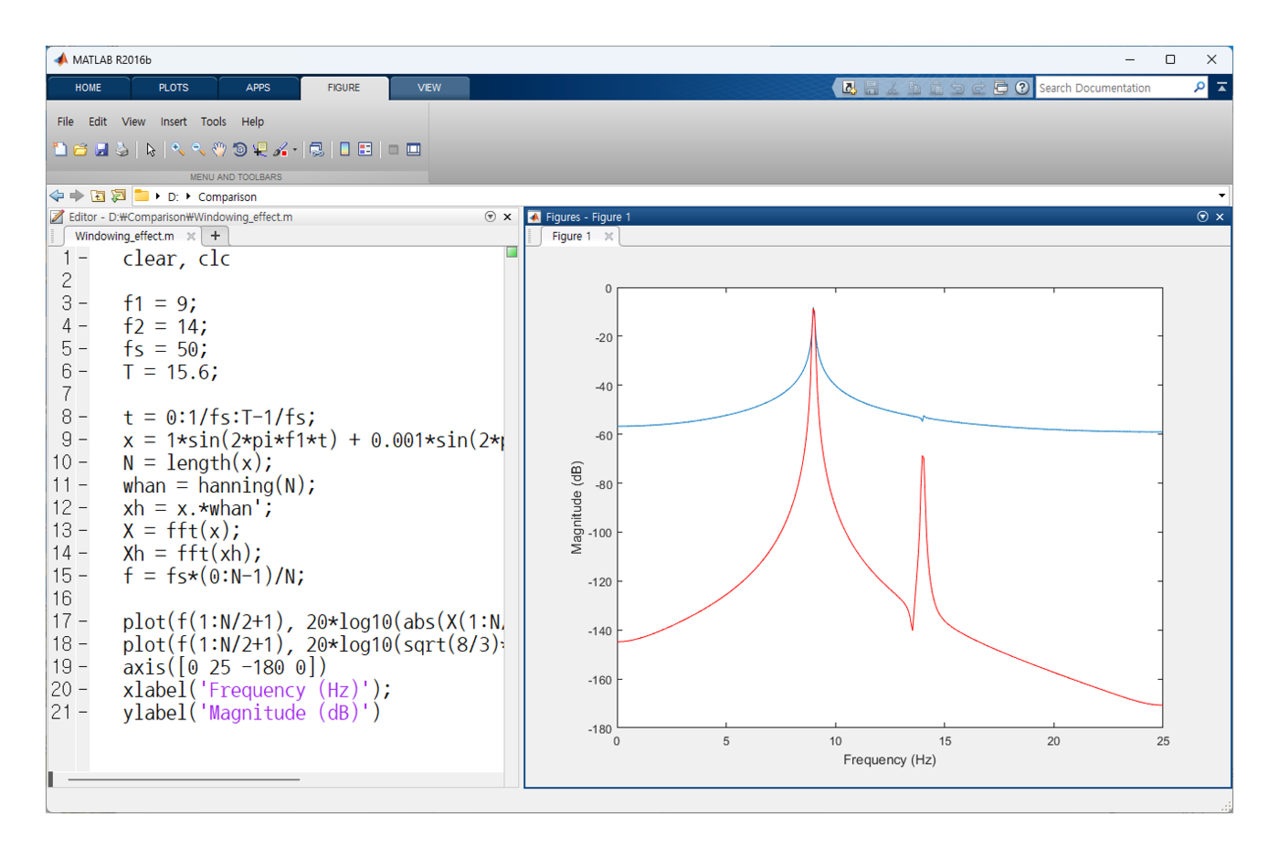Click the Comparison folder in path
The width and height of the screenshot is (1279, 859).
click(x=227, y=197)
